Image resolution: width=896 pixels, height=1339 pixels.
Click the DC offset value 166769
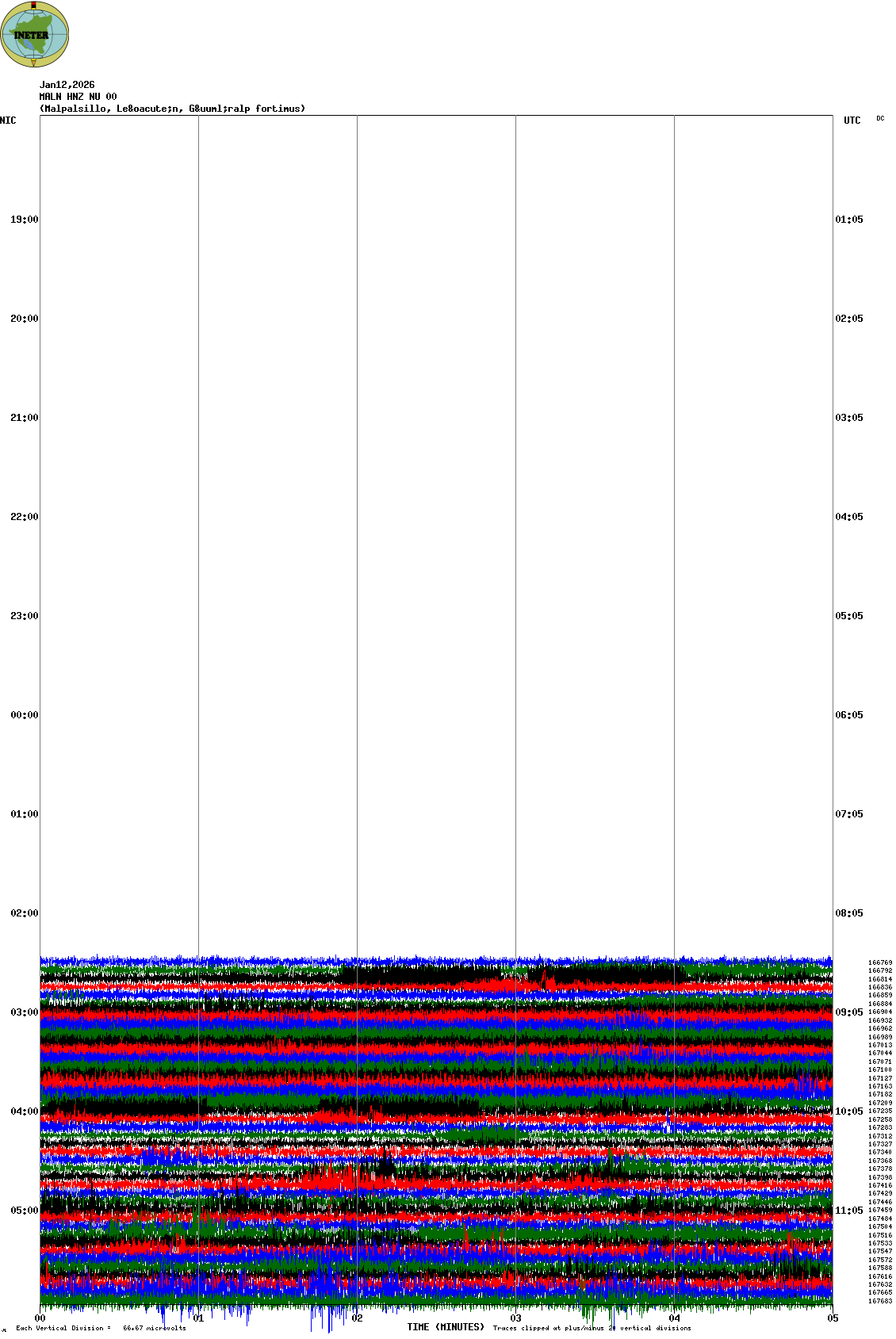pos(880,962)
